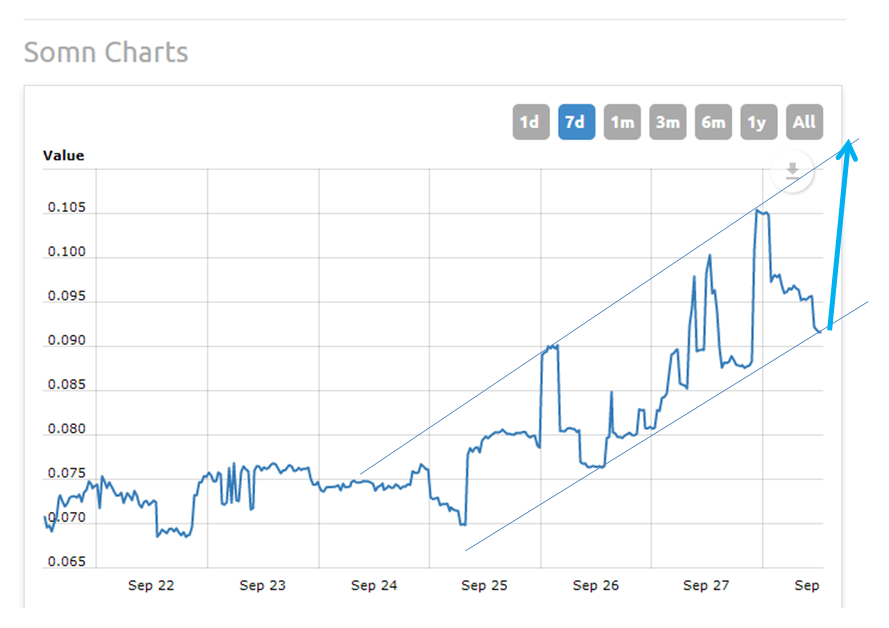Click the Sep 22 date label

(151, 585)
